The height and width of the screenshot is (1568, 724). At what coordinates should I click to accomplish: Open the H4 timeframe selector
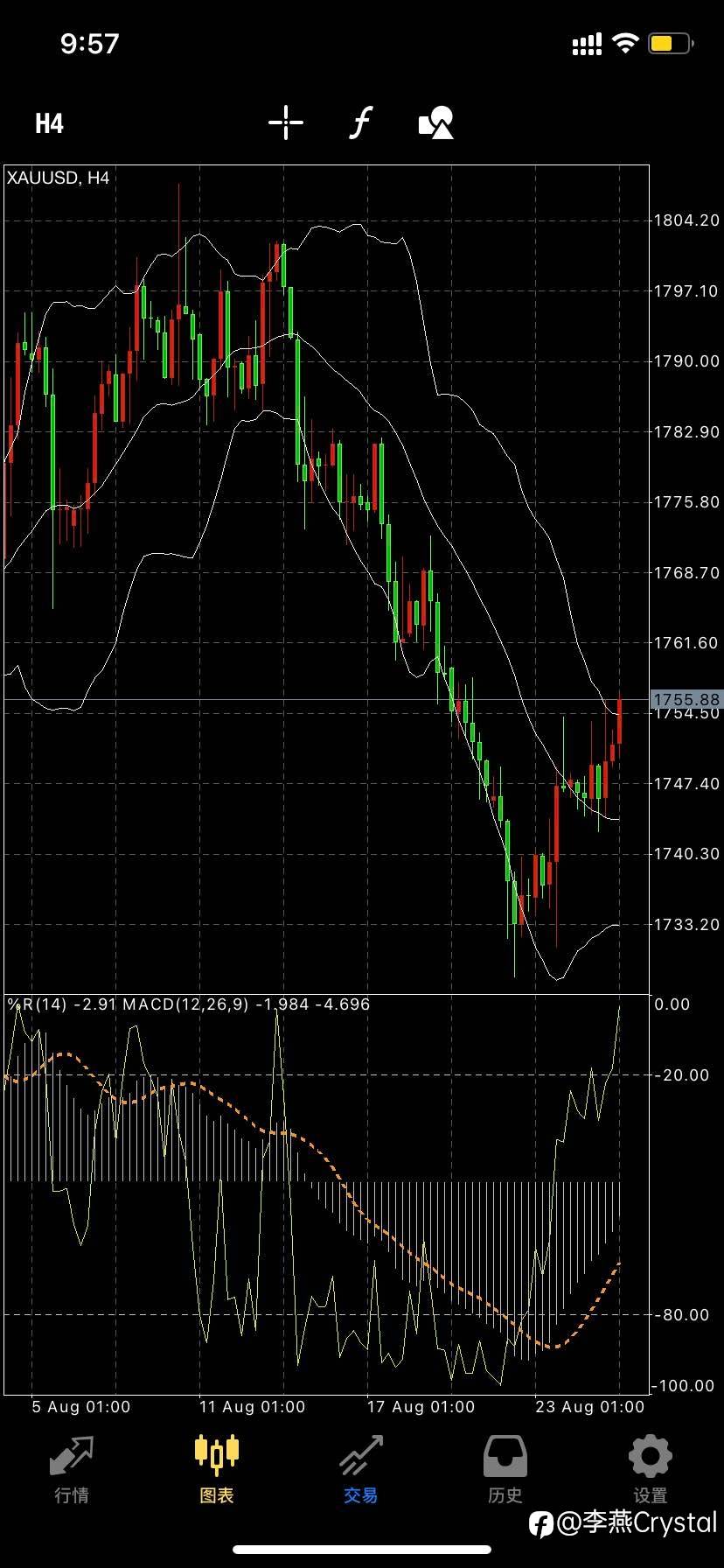(x=49, y=123)
